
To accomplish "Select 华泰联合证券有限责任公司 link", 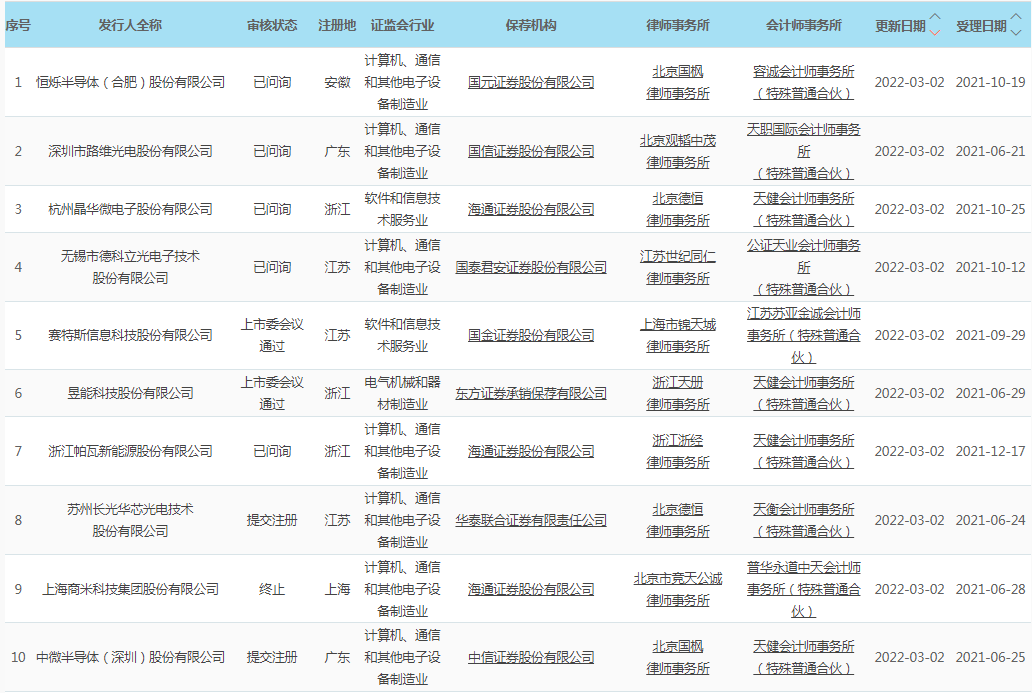I will [x=531, y=520].
